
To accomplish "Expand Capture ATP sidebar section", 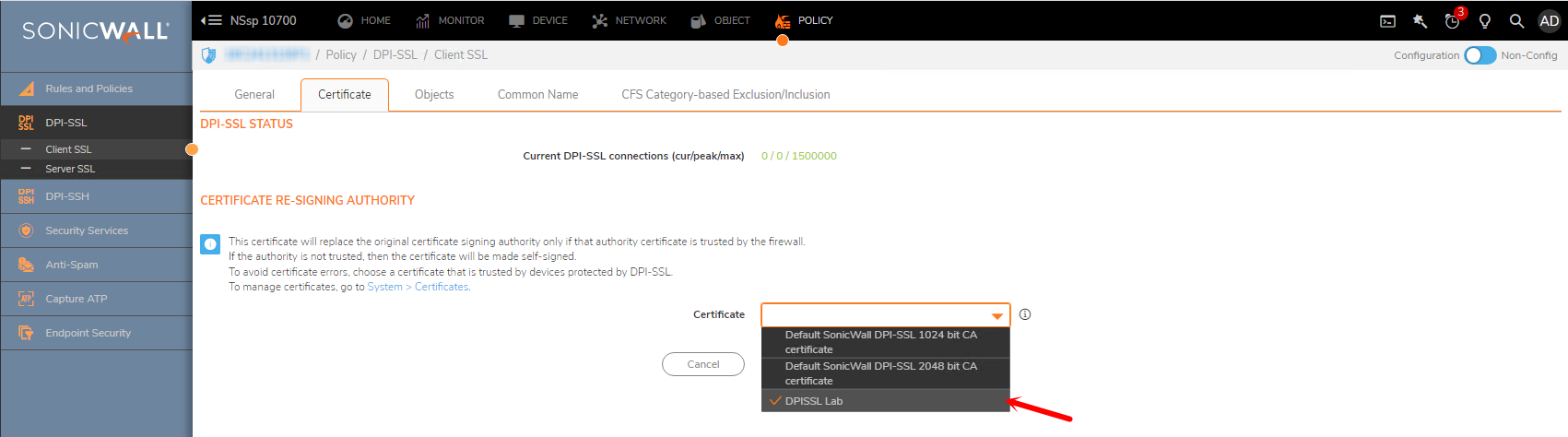I will point(77,299).
